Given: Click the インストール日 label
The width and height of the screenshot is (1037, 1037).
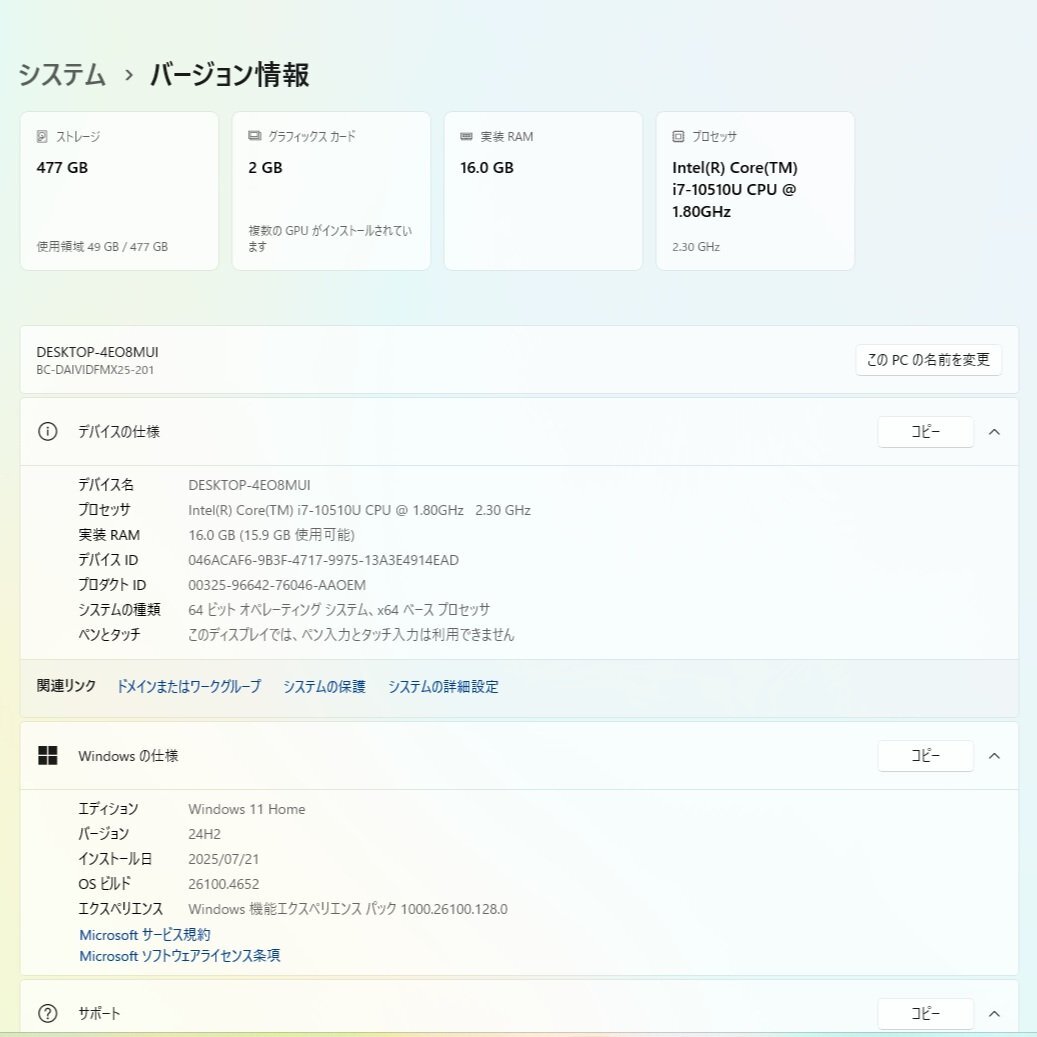Looking at the screenshot, I should click(x=115, y=858).
